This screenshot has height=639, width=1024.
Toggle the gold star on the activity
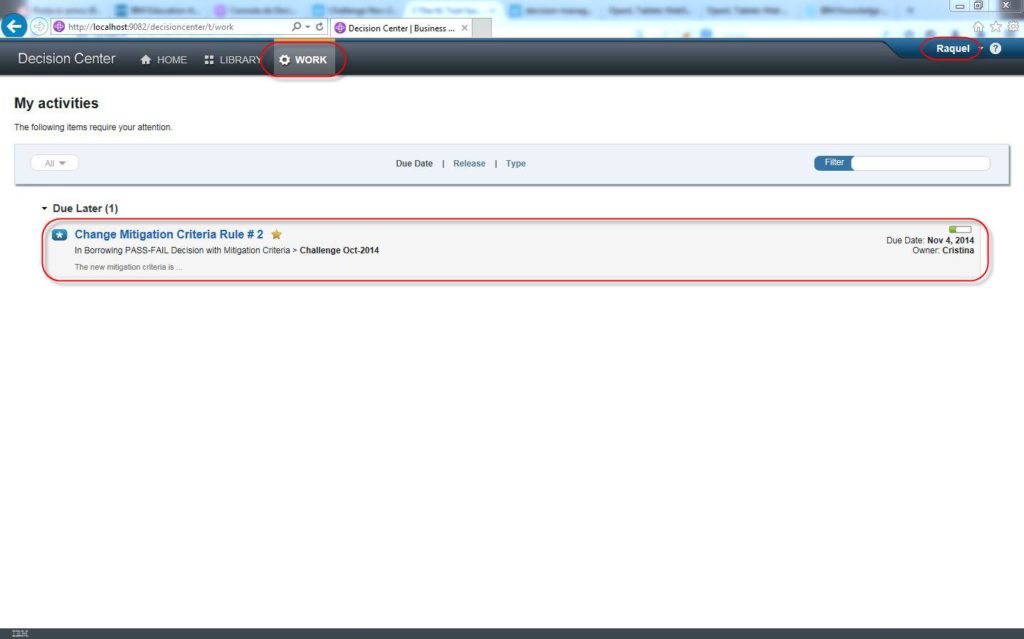pos(276,234)
